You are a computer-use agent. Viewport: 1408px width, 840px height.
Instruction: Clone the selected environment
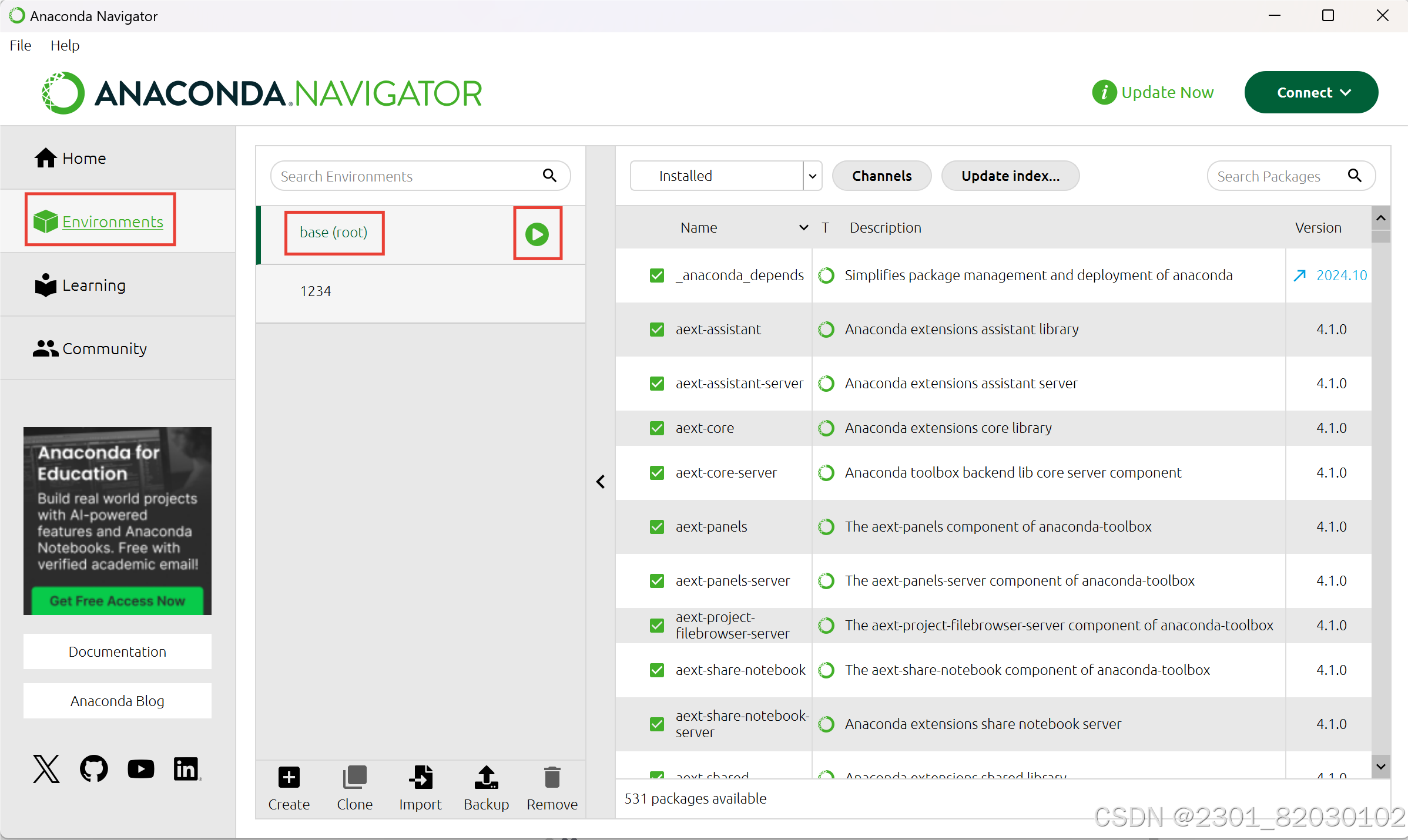(354, 788)
